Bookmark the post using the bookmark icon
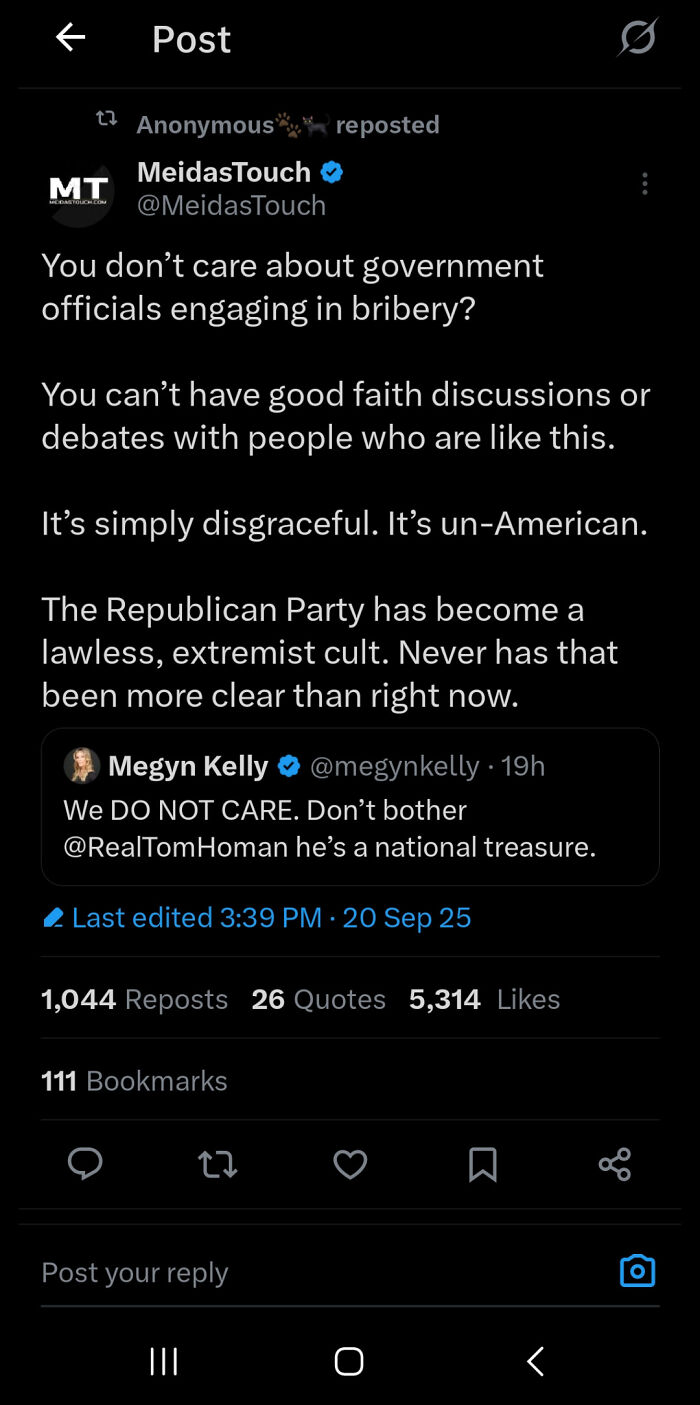Viewport: 700px width, 1405px height. tap(483, 1164)
